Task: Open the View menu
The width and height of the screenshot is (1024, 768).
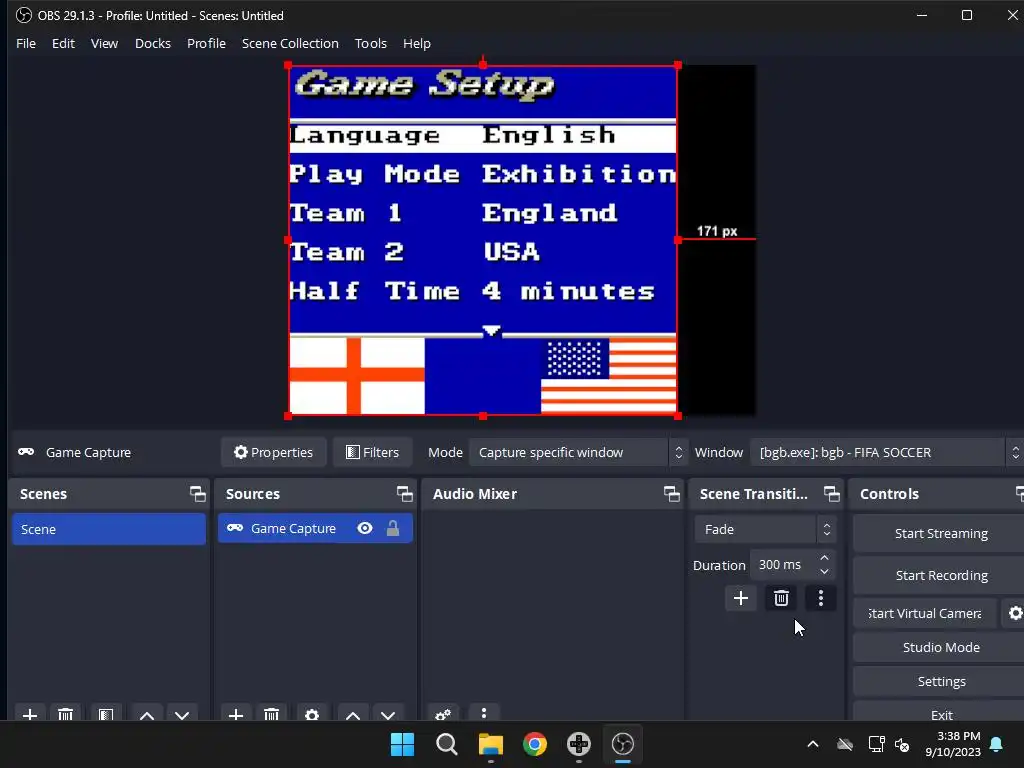Action: 104,43
